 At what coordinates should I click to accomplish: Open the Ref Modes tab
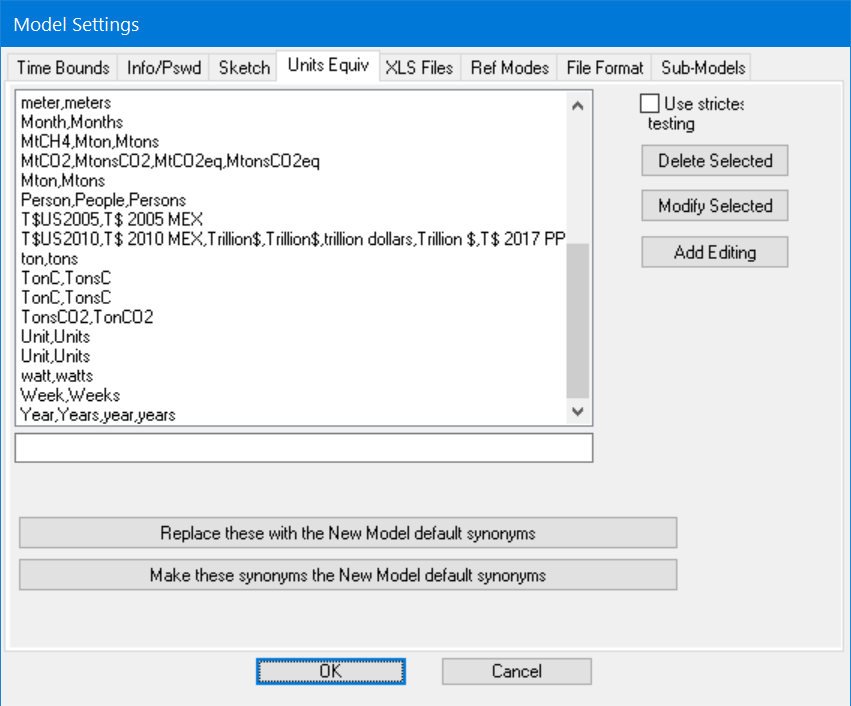509,67
